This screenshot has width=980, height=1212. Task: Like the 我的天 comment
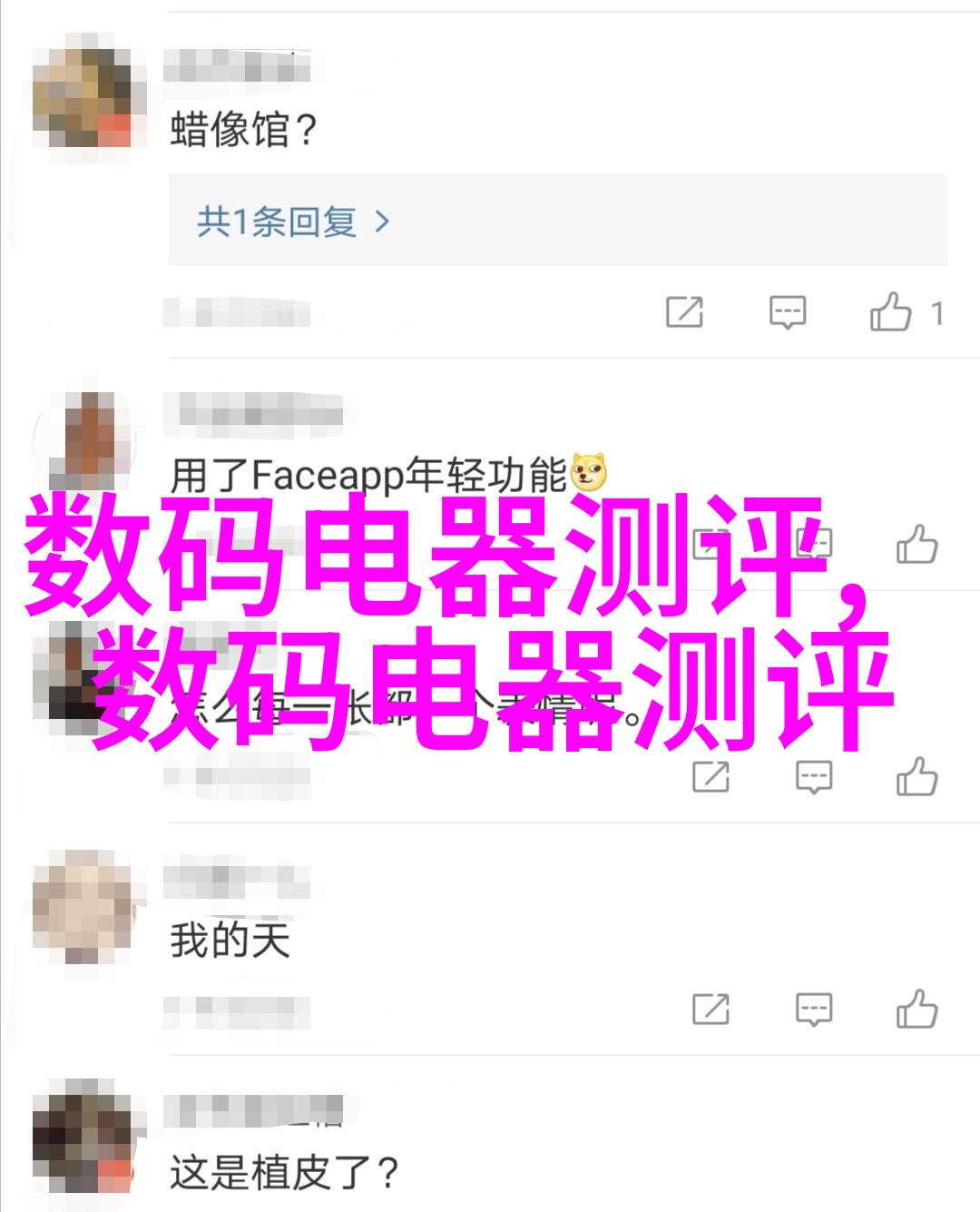click(x=916, y=1008)
